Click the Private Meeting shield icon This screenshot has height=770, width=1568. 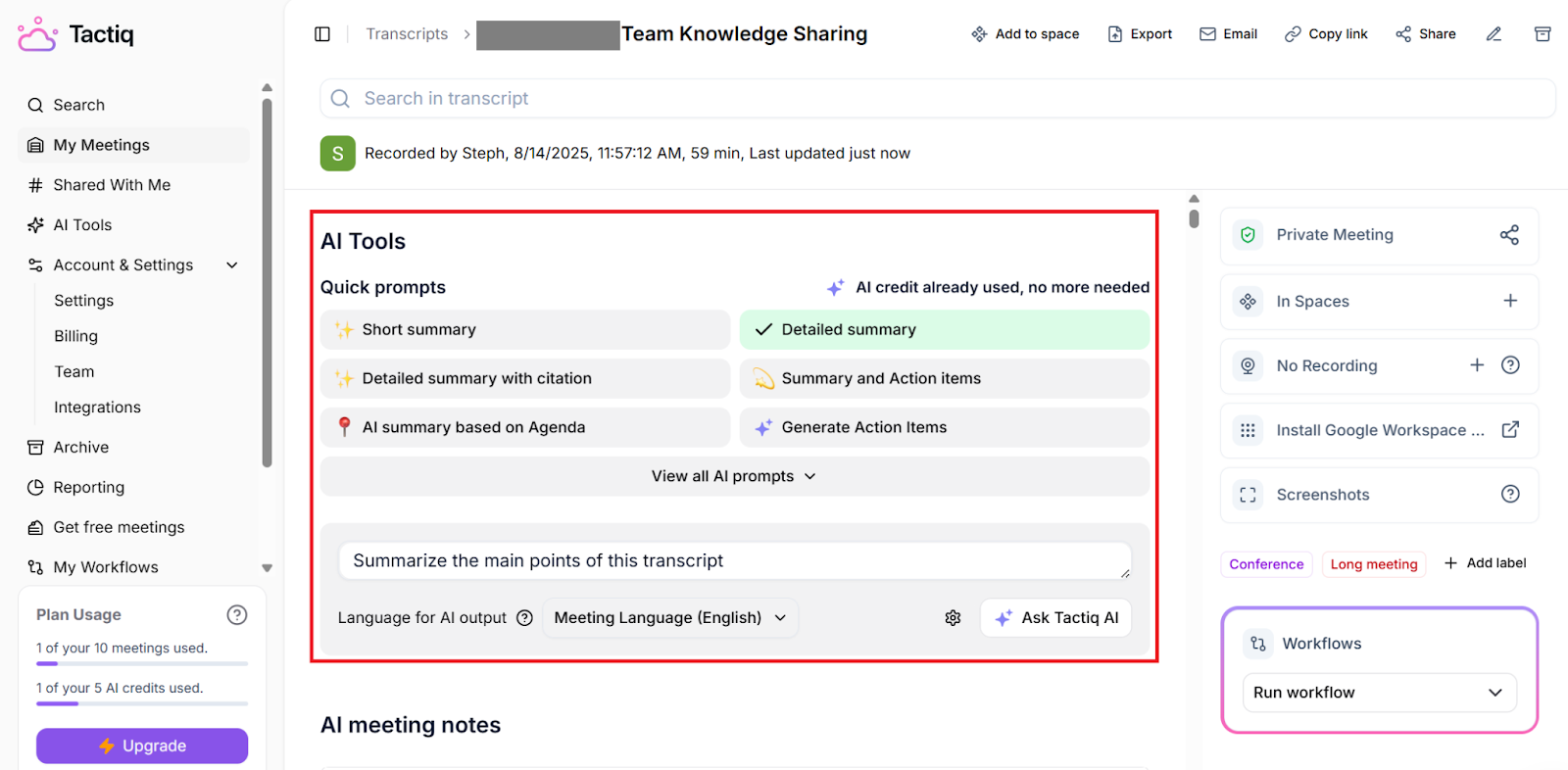[x=1248, y=235]
